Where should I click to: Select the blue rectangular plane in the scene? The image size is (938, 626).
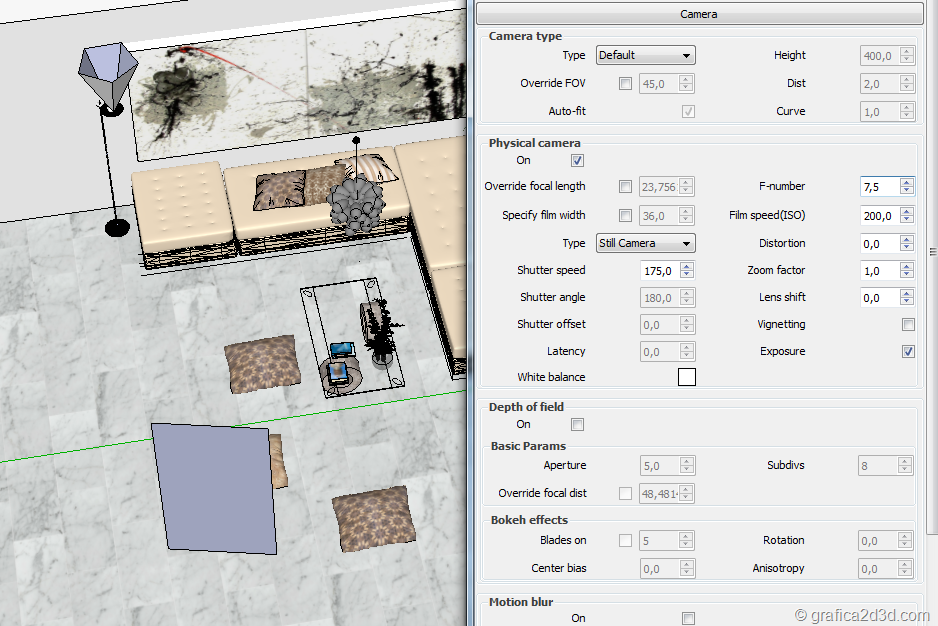(x=214, y=486)
